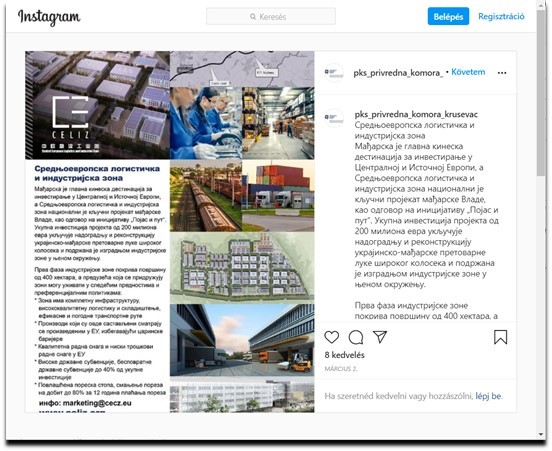
Task: Open the Regisztráció sign-up link
Action: (501, 16)
